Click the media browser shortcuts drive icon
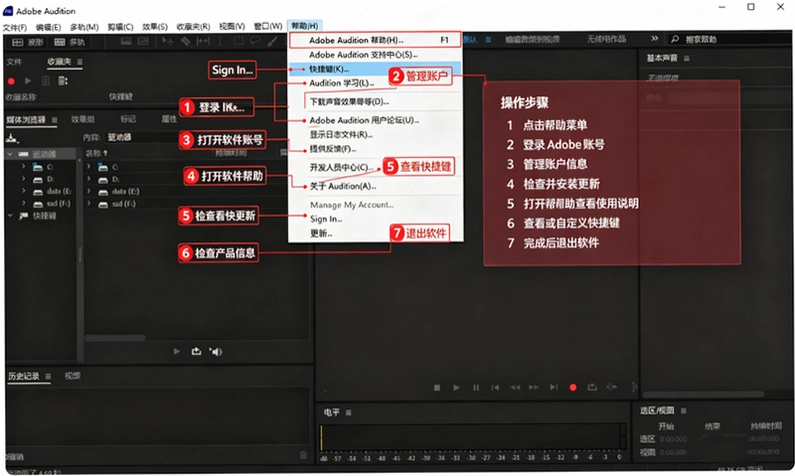This screenshot has height=476, width=795. click(x=12, y=138)
